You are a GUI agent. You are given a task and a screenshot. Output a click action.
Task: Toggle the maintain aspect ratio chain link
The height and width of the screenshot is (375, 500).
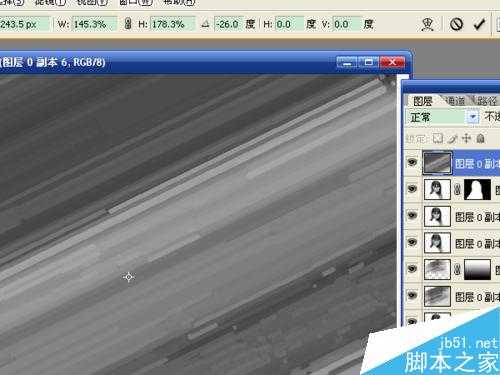[128, 24]
